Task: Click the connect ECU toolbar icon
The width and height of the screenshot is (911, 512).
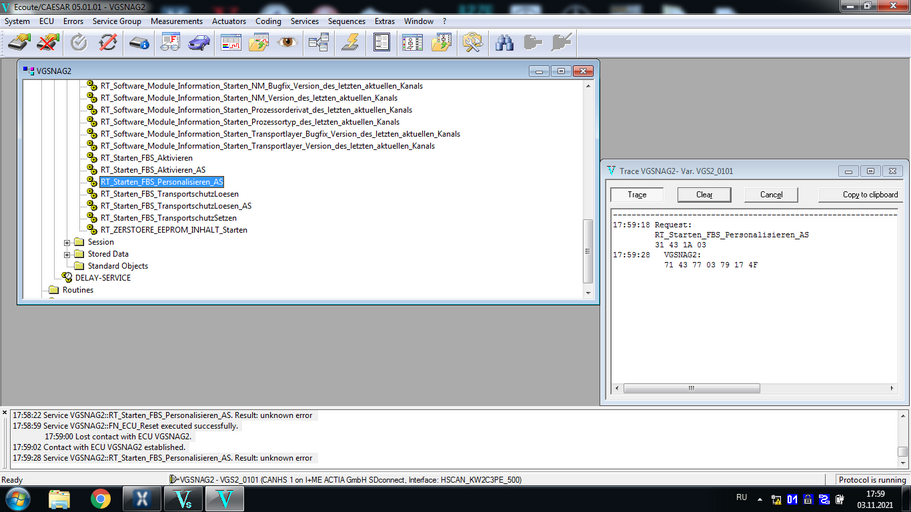Action: click(19, 43)
